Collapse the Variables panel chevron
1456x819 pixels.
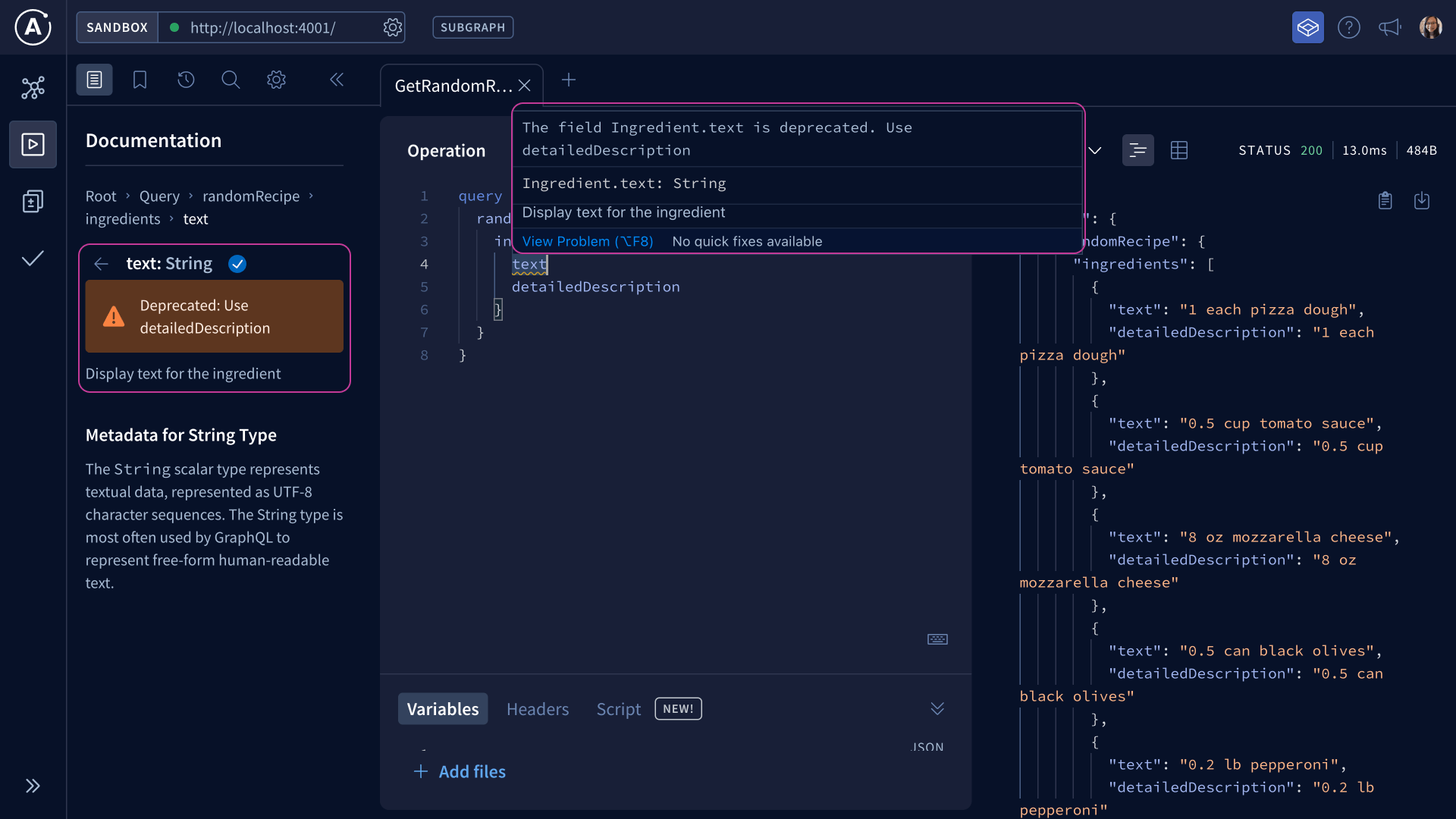pos(937,708)
